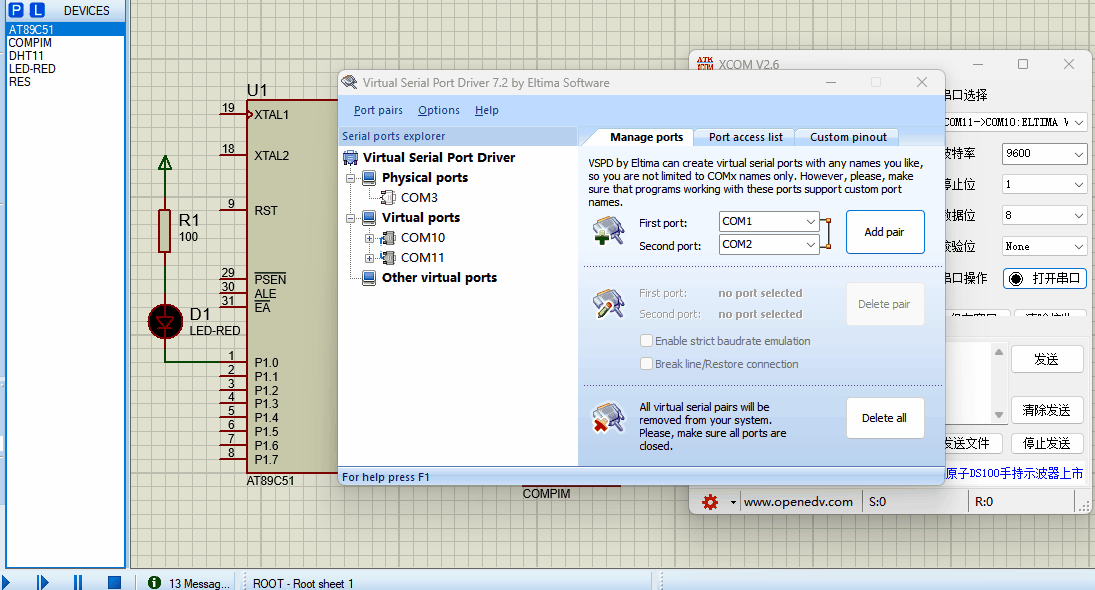Open XCOM baud rate 9600 dropdown
Viewport: 1095px width, 590px height.
1044,154
